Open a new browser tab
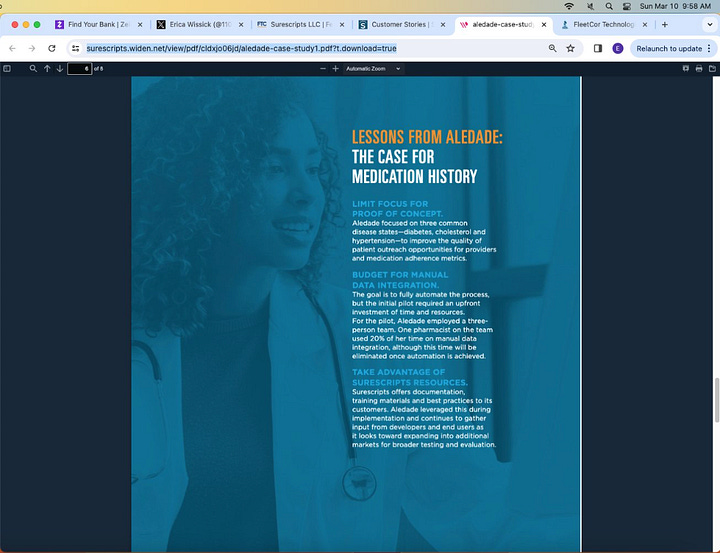 pos(664,25)
